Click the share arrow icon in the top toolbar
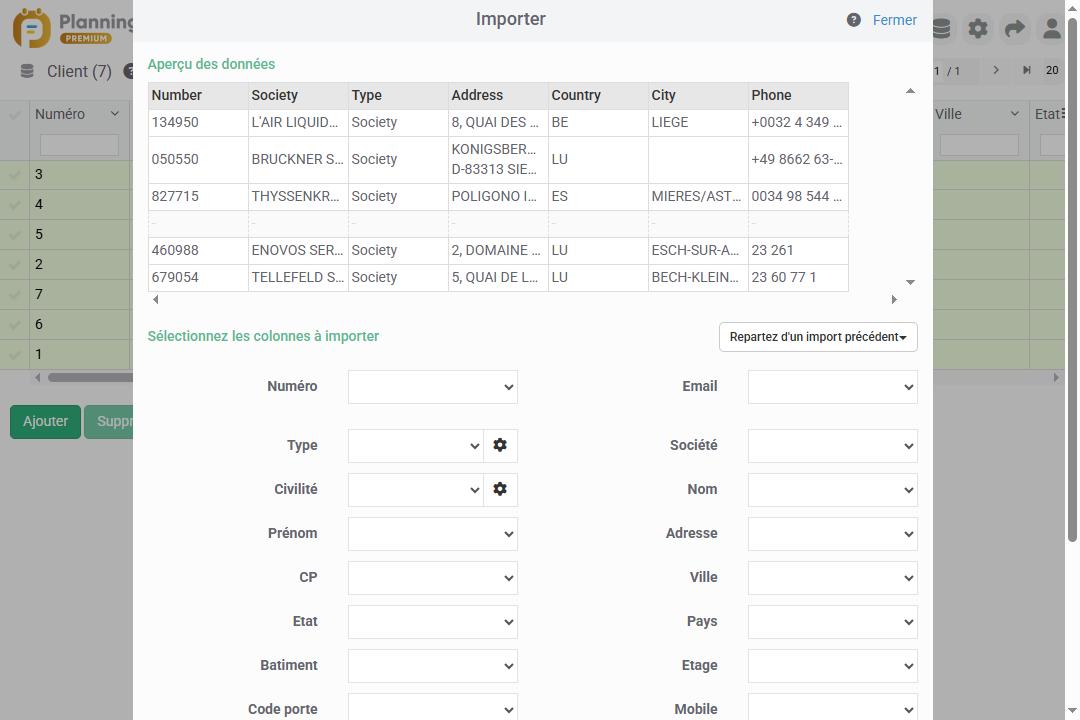Screen dimensions: 1080x720 [1015, 28]
